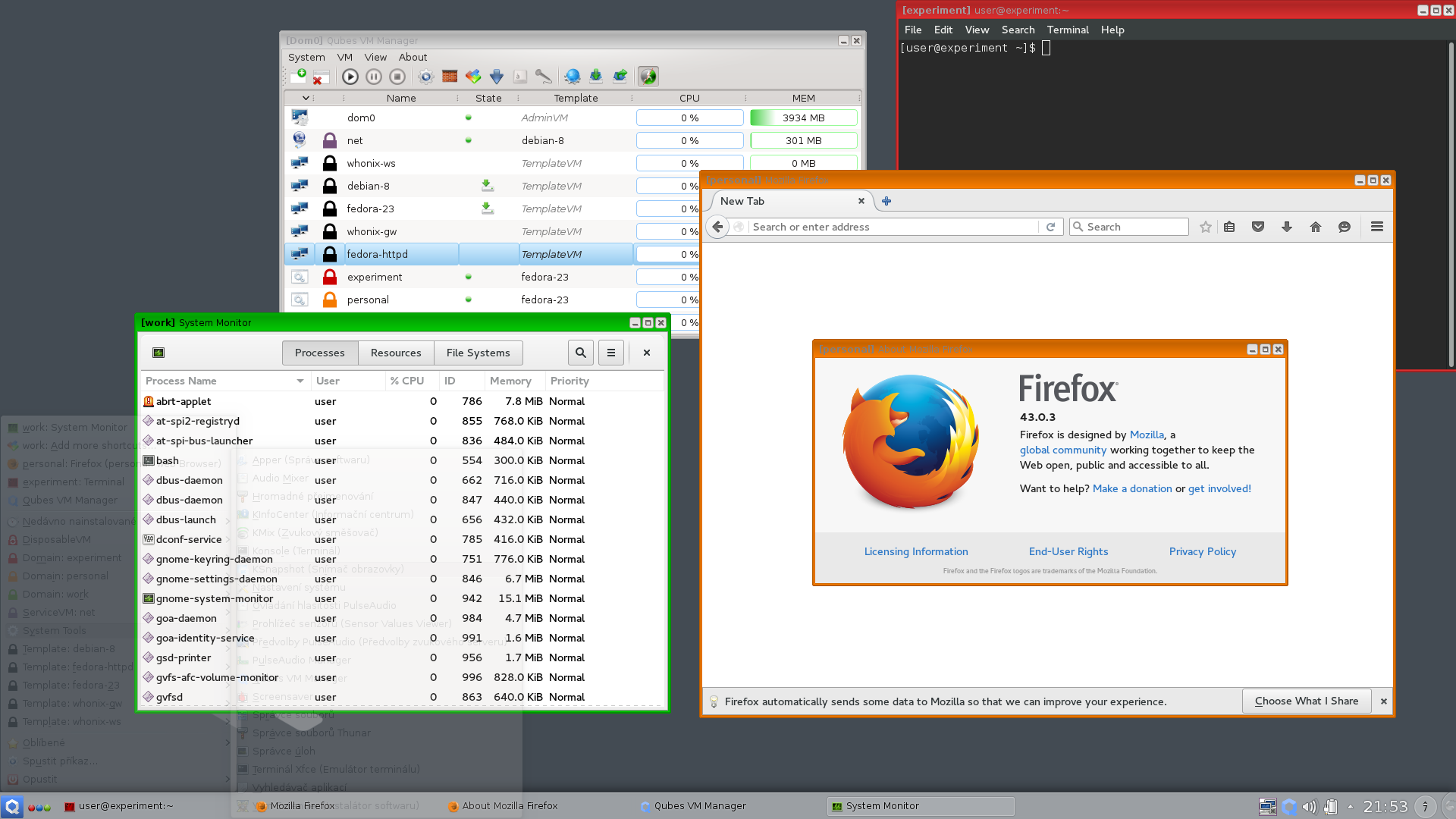Screen dimensions: 1456x819
Task: Open Terminal menu in experiment terminal window
Action: 1068,30
